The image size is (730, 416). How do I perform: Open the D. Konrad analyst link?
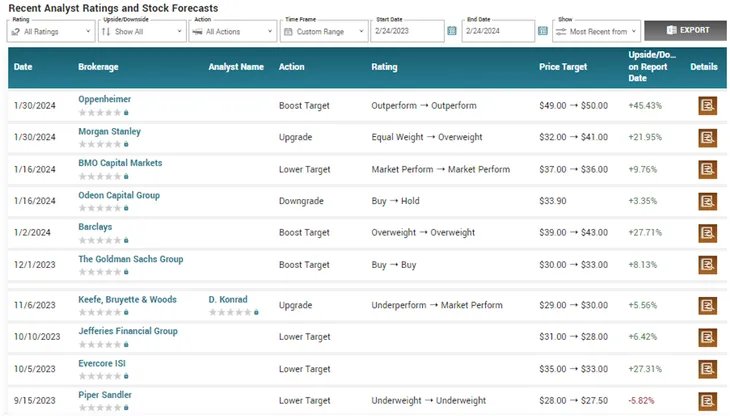[228, 299]
